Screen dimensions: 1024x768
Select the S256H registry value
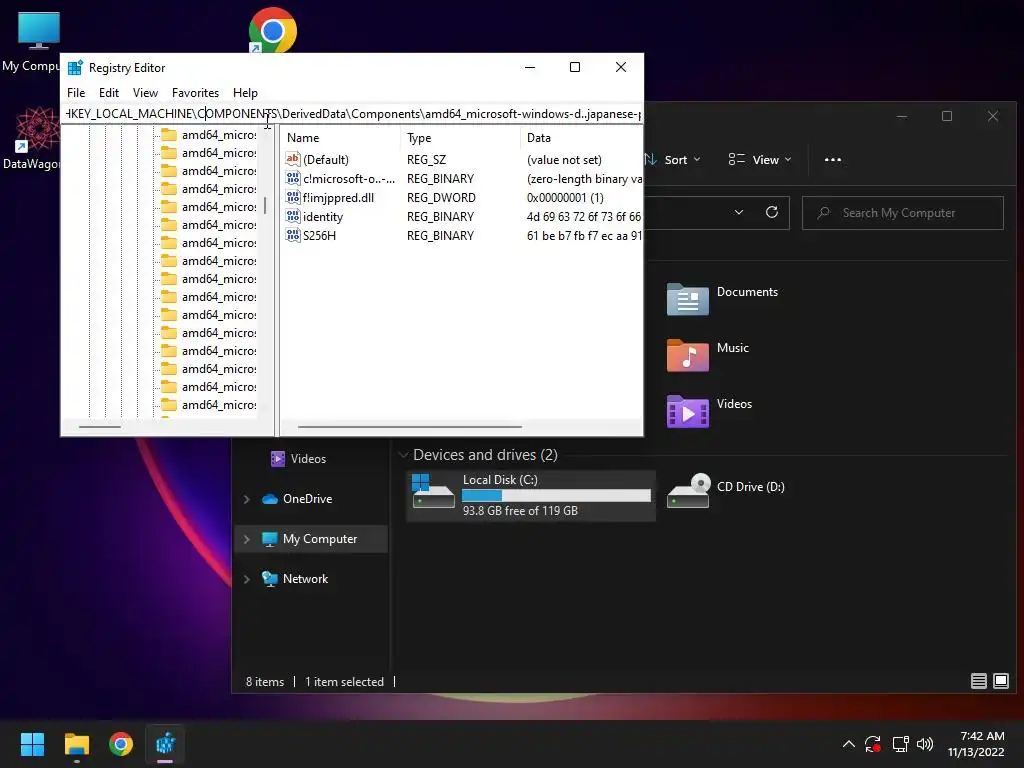[319, 235]
